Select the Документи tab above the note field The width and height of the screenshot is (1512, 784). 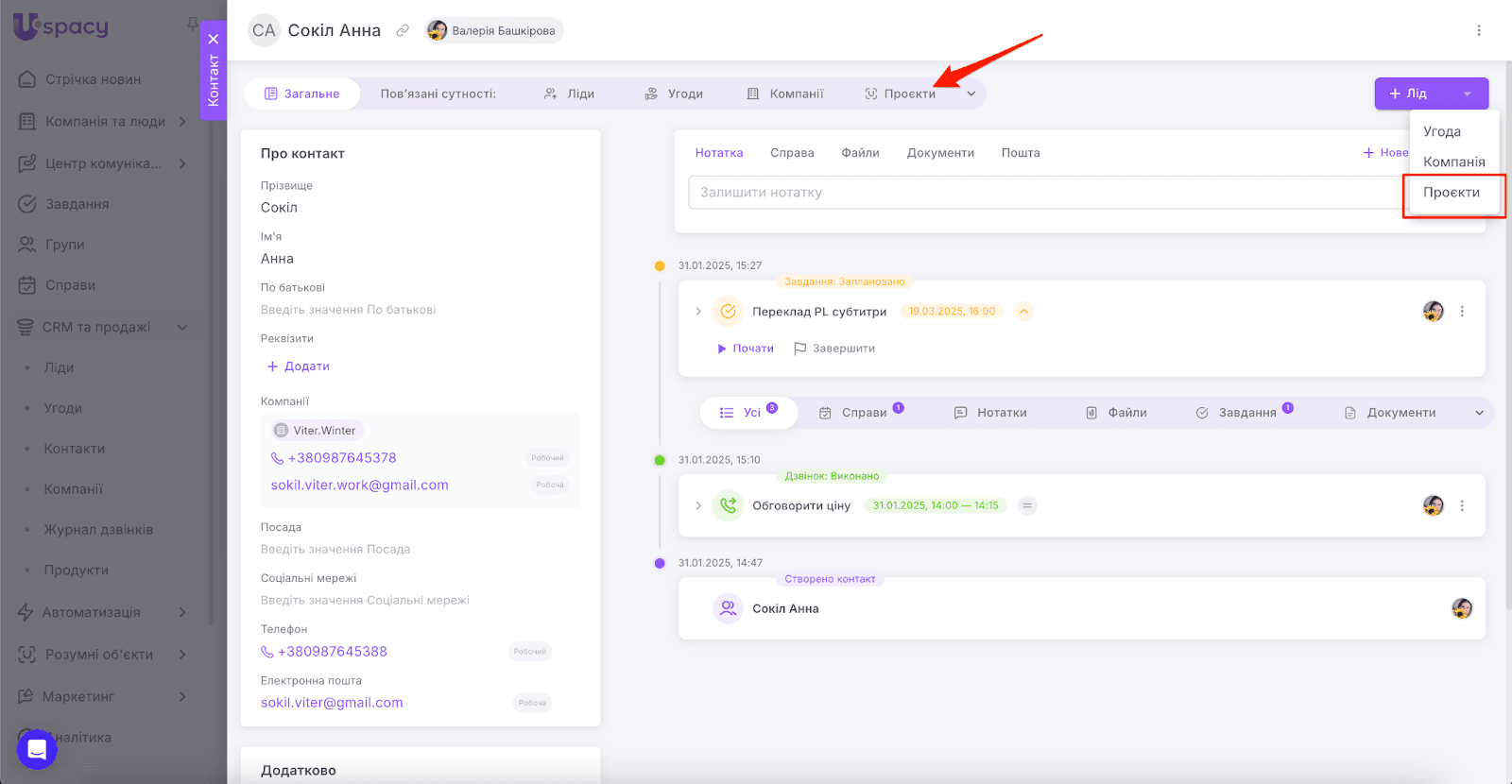[x=940, y=152]
